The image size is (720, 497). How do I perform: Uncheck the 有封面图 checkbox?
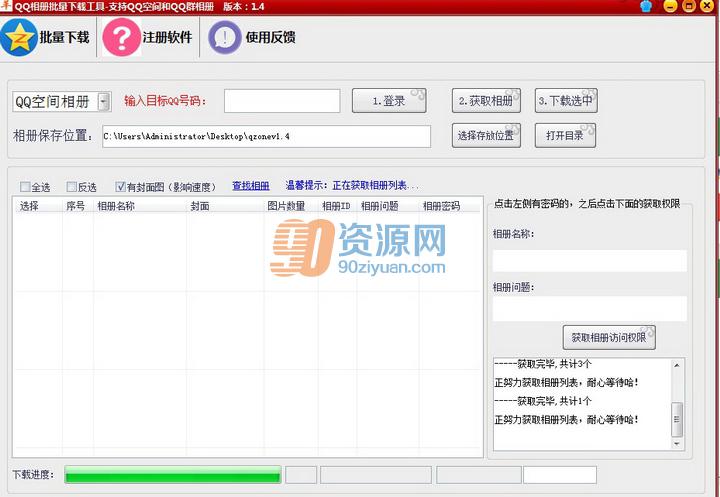120,186
